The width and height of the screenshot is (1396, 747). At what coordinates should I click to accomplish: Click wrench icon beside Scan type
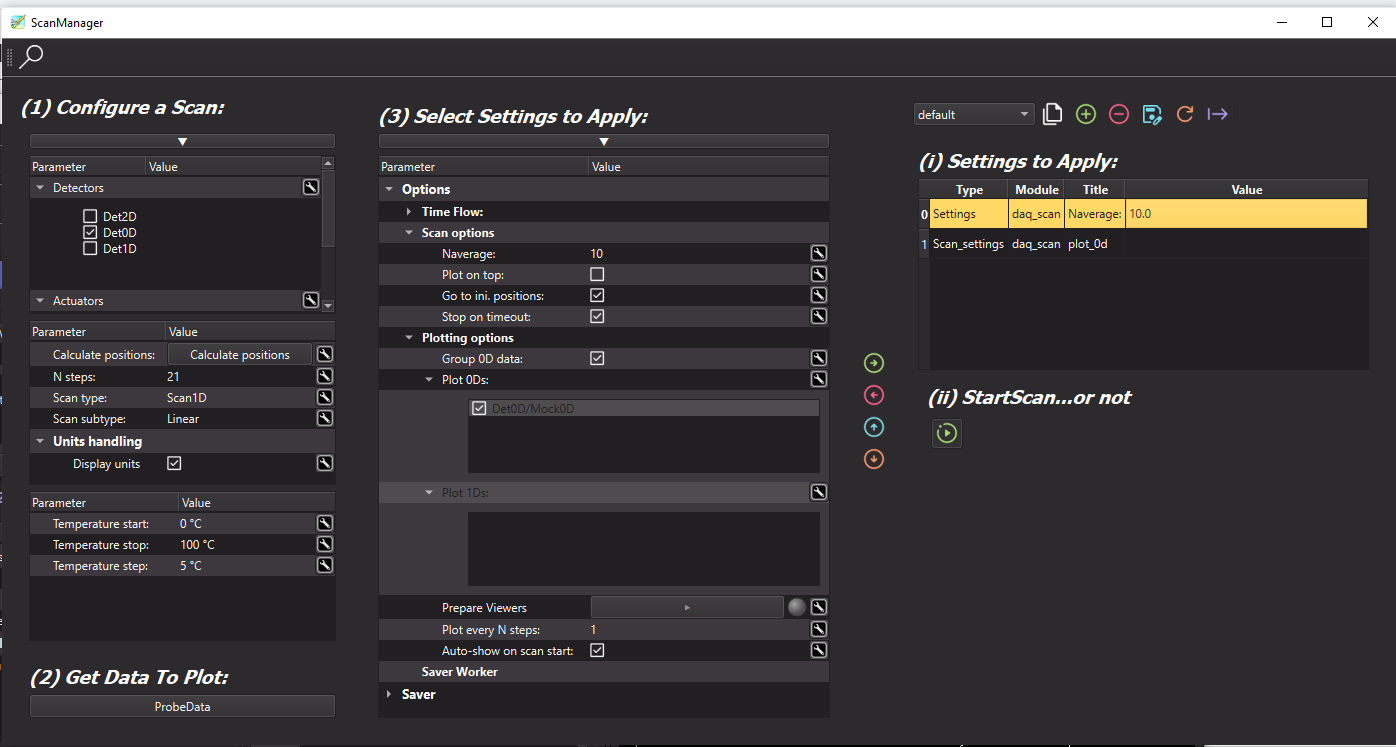[x=325, y=397]
